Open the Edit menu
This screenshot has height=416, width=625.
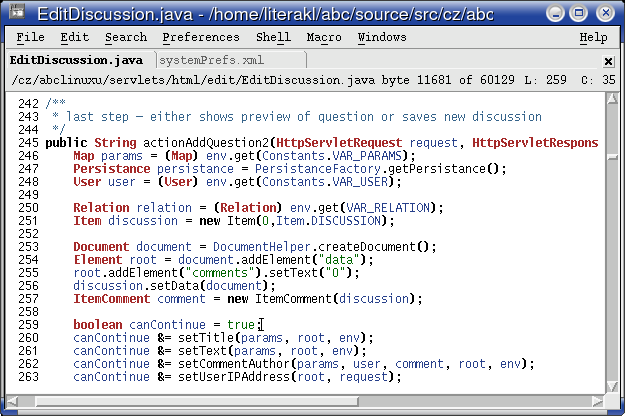[74, 37]
